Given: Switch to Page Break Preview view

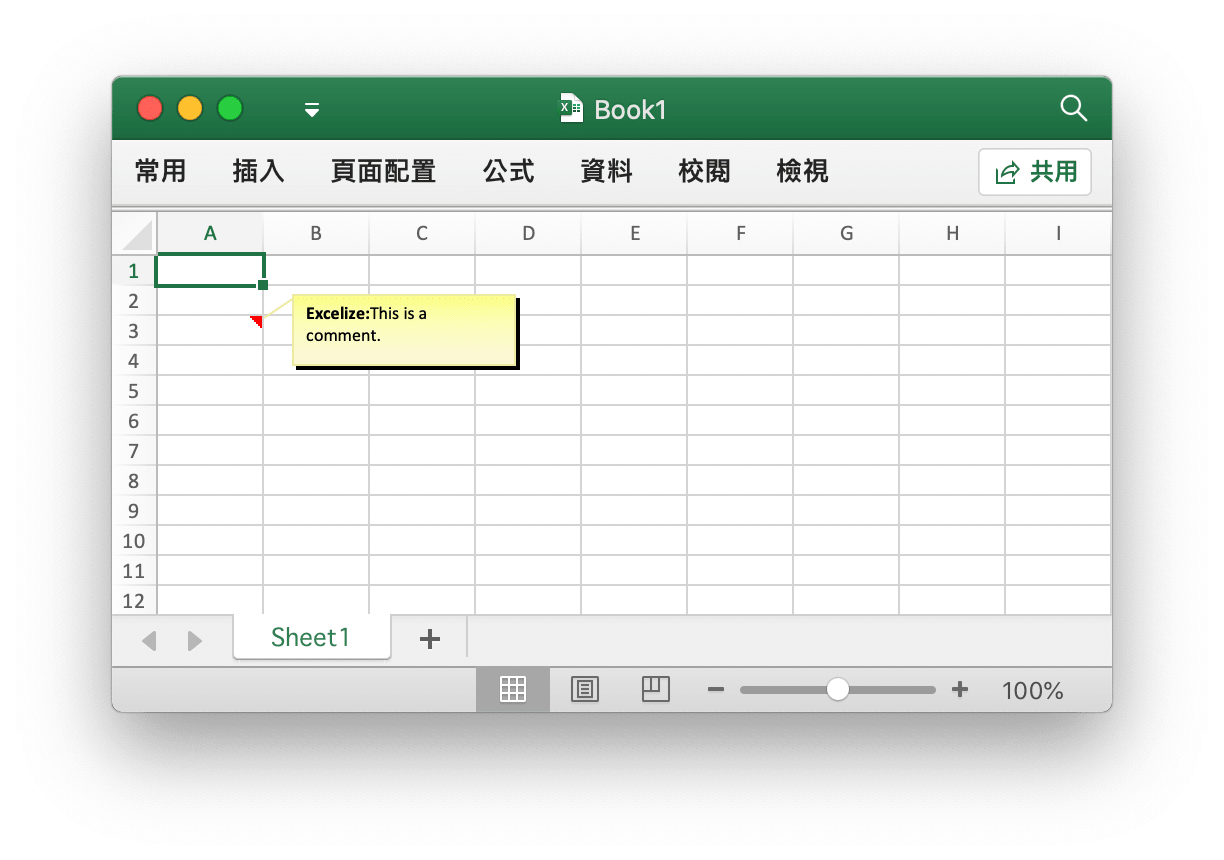Looking at the screenshot, I should 655,689.
